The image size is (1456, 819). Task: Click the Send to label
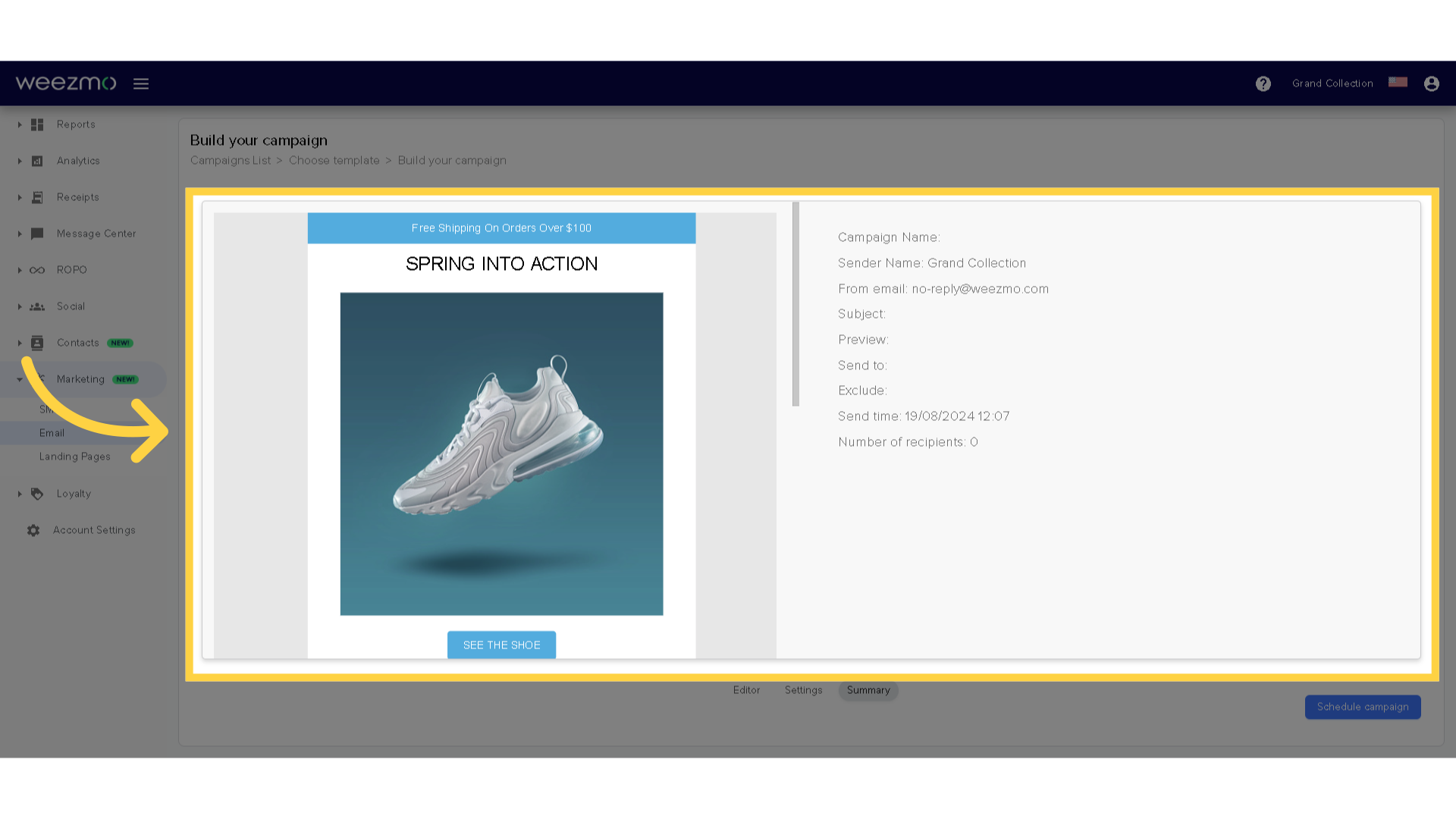pos(862,366)
